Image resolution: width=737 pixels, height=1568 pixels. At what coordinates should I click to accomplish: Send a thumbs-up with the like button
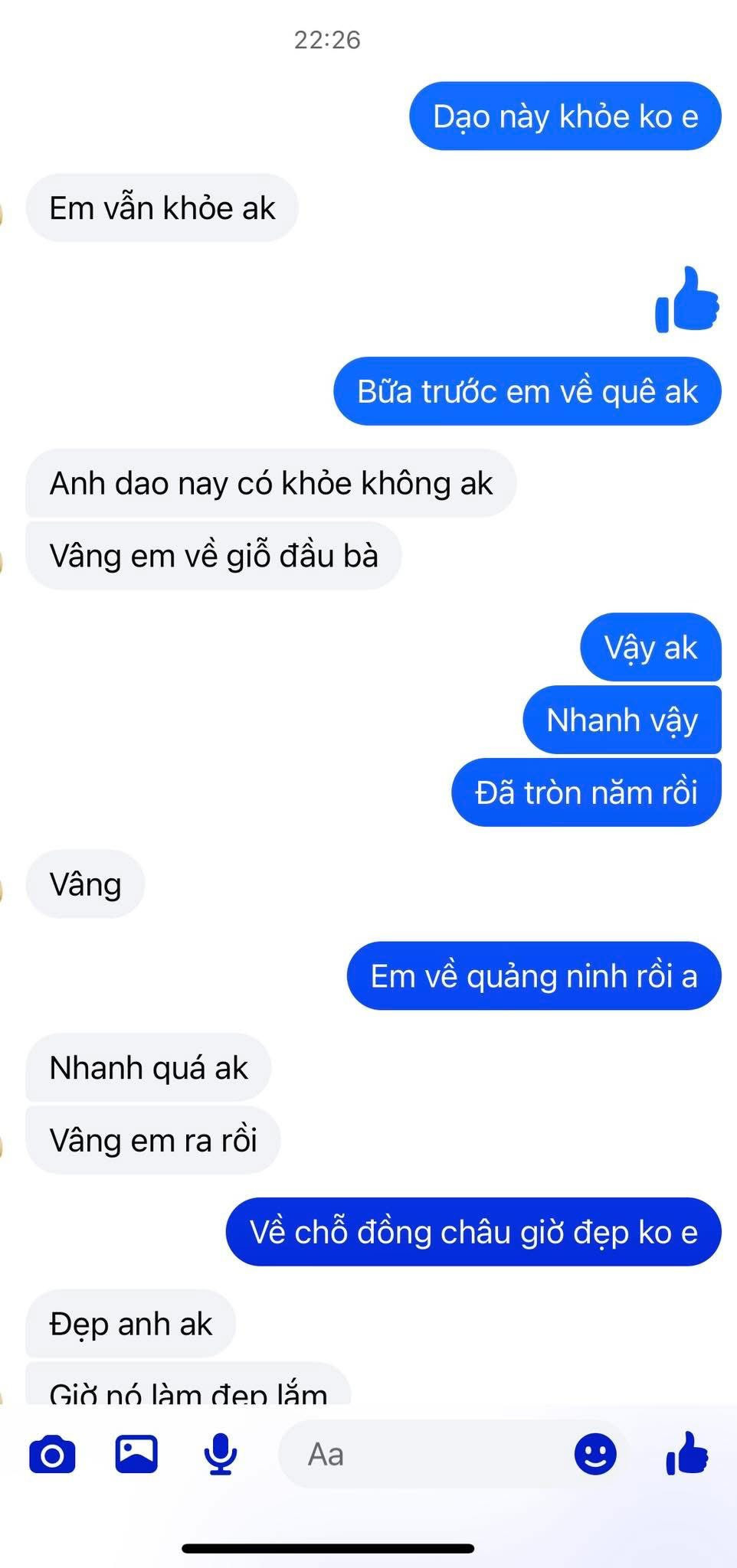click(687, 1453)
